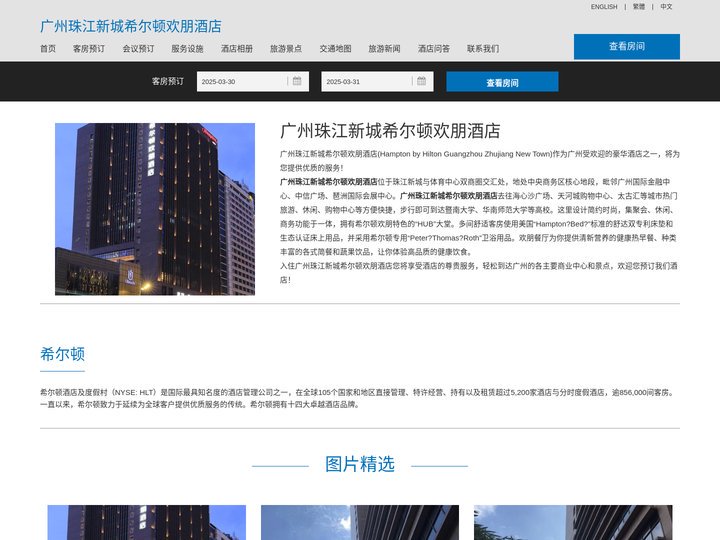Switch language to 繁體
The image size is (720, 540).
(x=639, y=7)
